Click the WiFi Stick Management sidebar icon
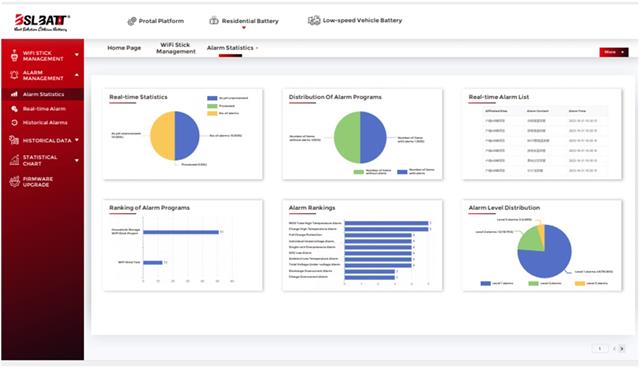Image resolution: width=640 pixels, height=368 pixels. click(14, 55)
